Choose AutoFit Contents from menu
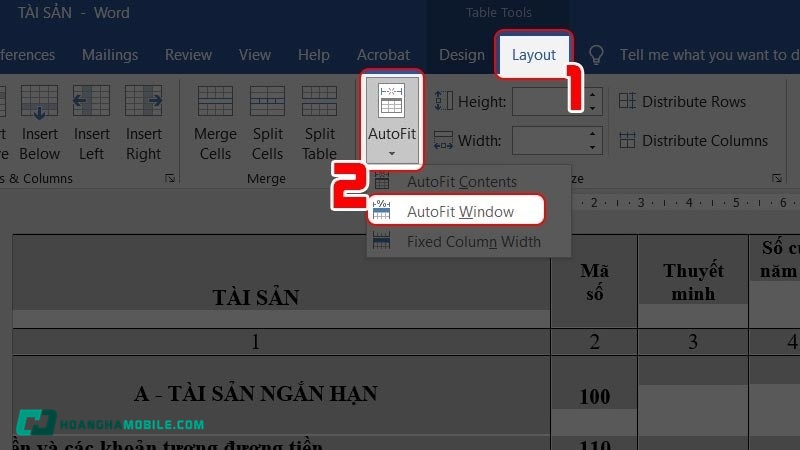Screen dimensions: 800x450 [462, 182]
